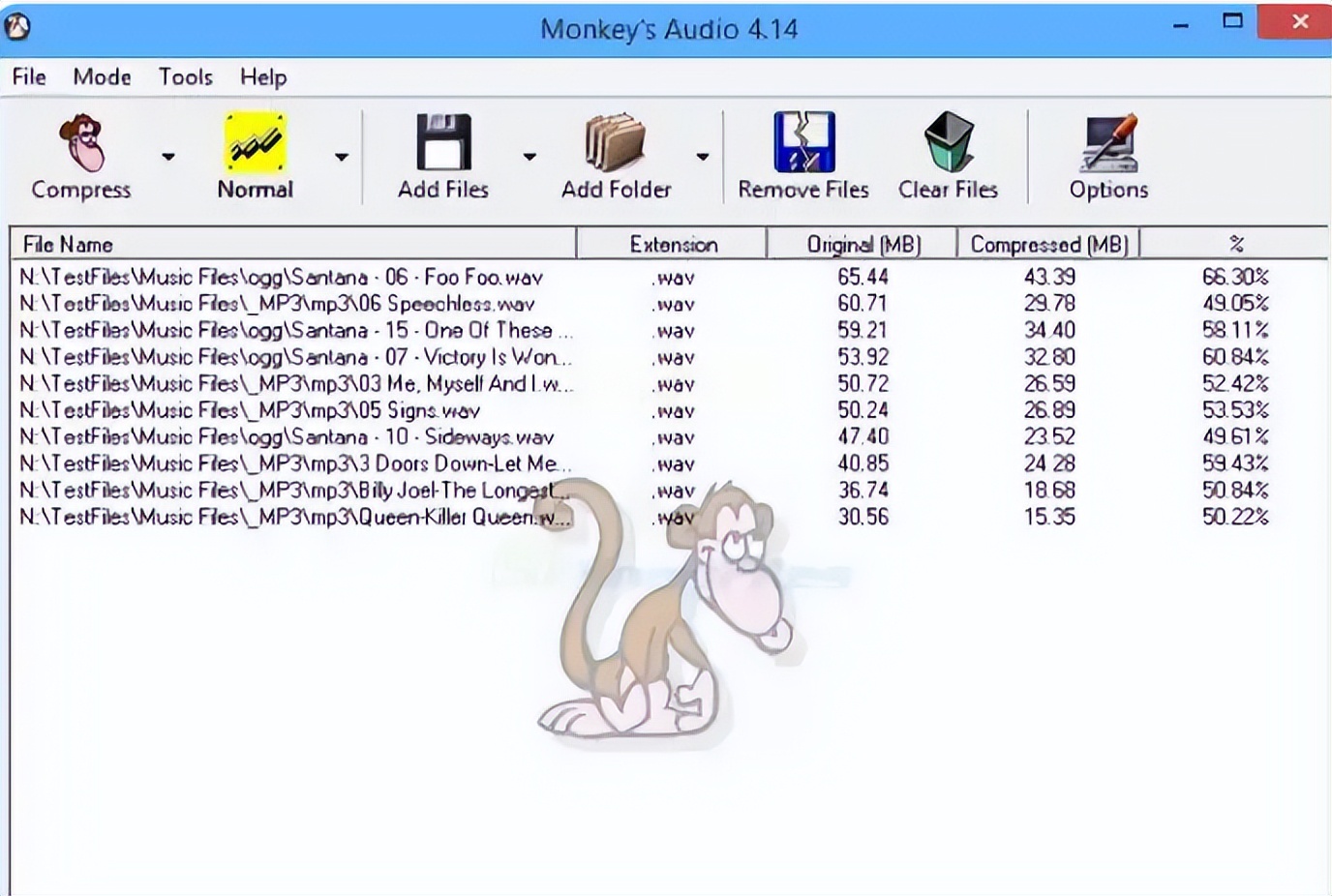Viewport: 1332px width, 896px height.
Task: Click the Clear Files trash icon
Action: [948, 143]
